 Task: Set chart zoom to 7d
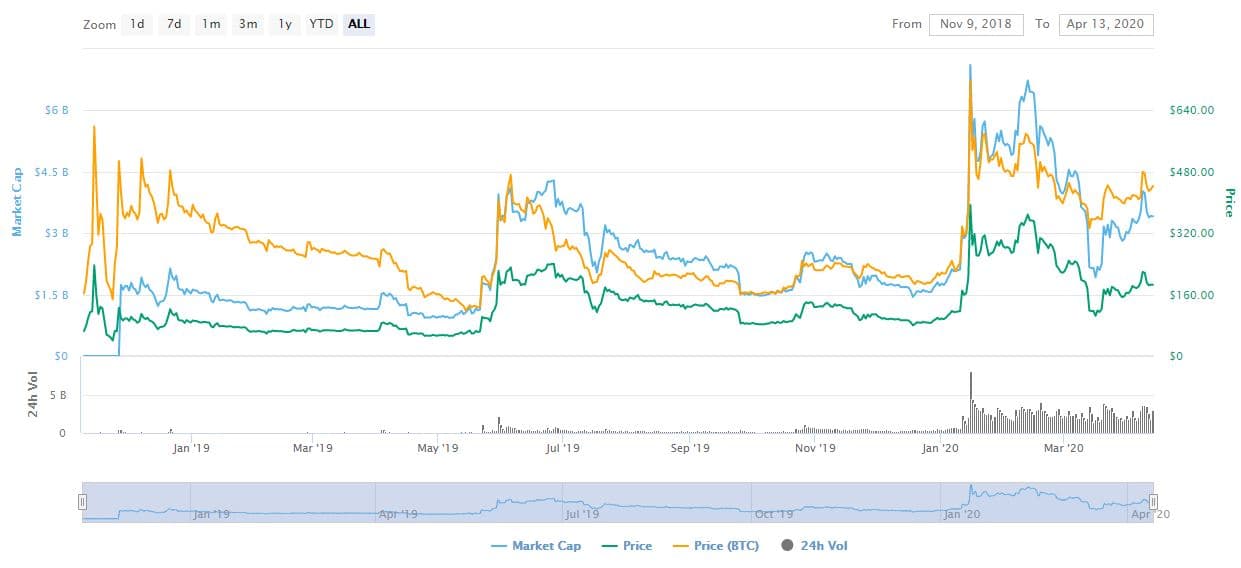coord(174,24)
